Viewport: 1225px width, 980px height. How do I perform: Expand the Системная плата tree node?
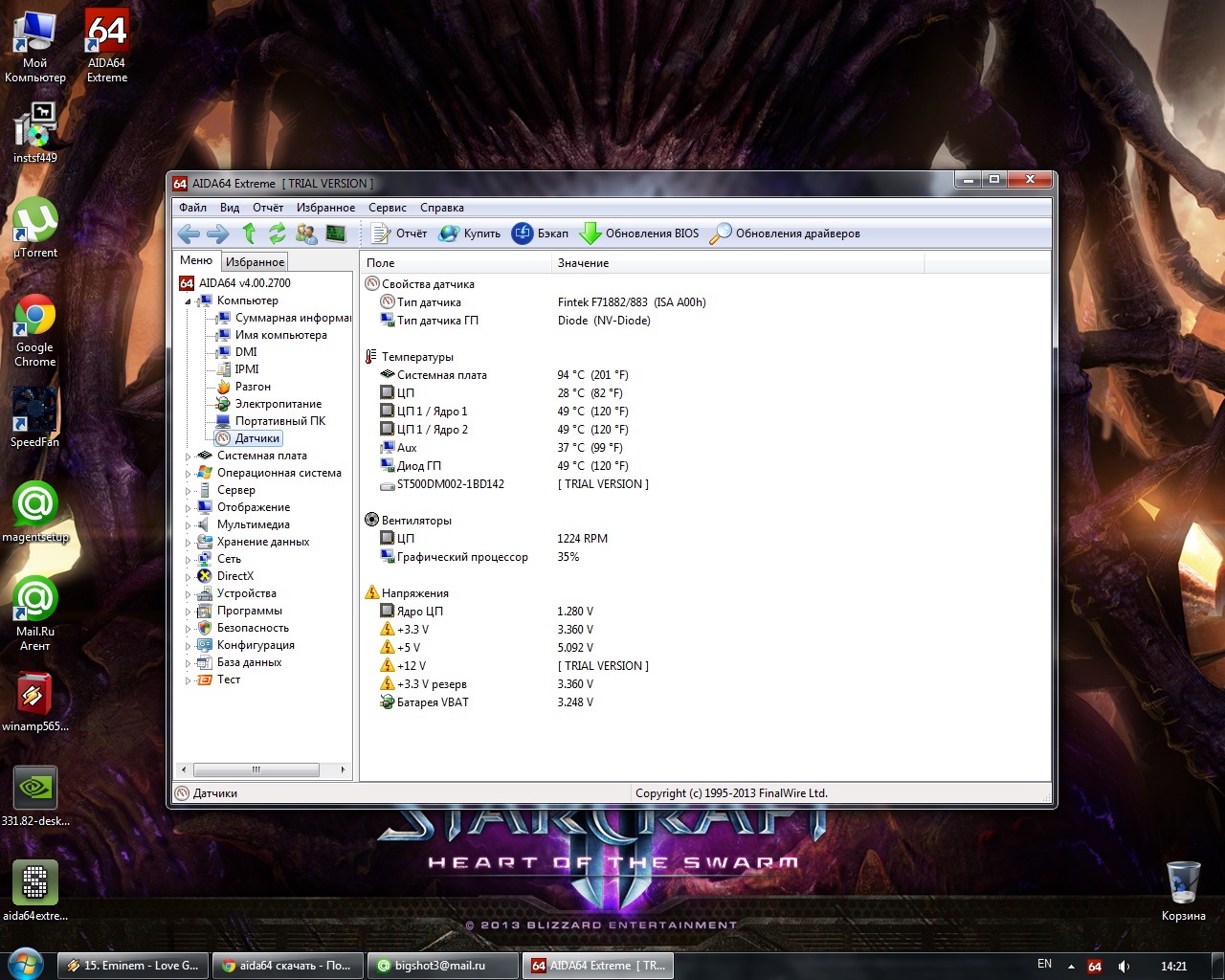tap(188, 457)
